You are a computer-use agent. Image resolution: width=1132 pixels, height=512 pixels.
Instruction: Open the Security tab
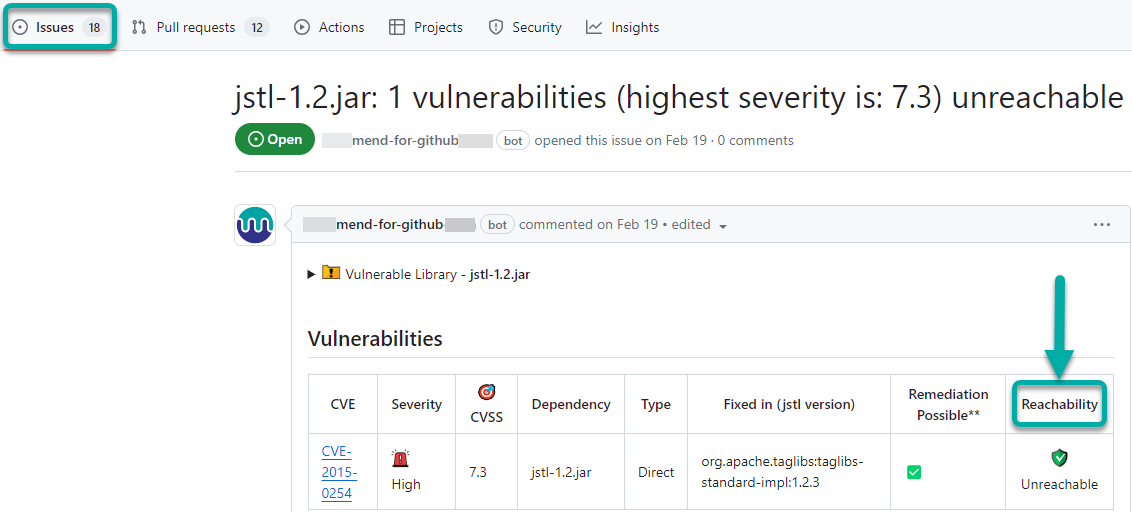[525, 27]
